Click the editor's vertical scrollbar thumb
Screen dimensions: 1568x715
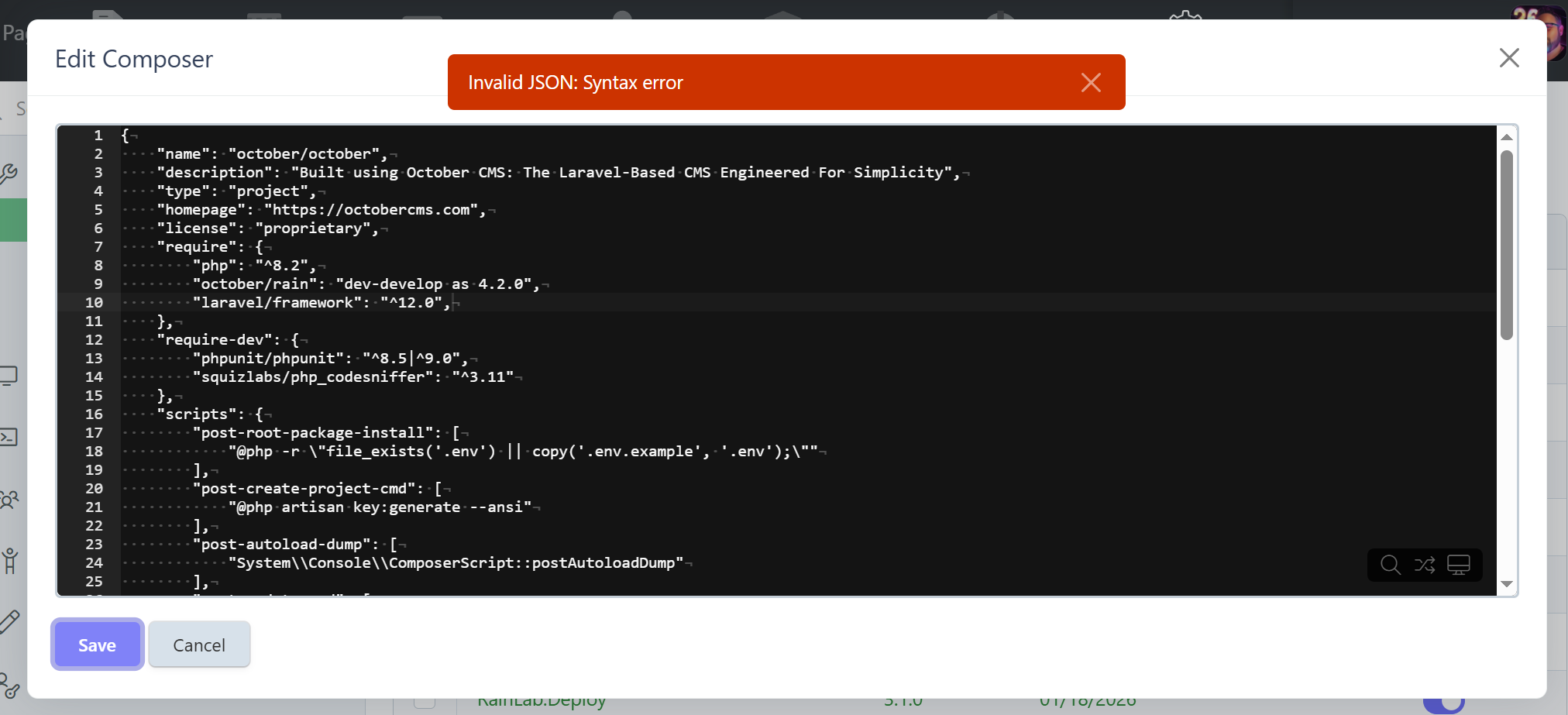click(x=1506, y=244)
